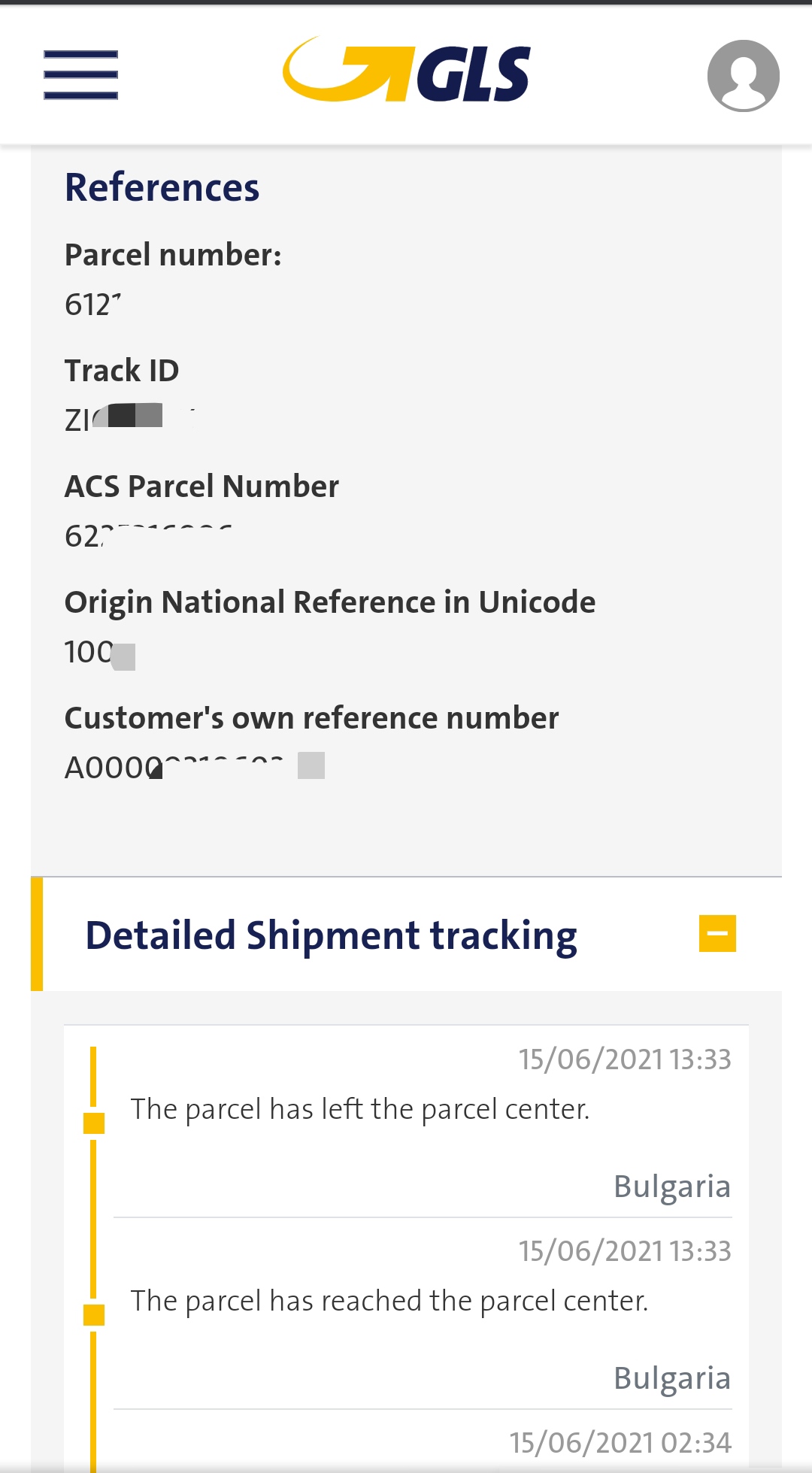Click the 15/06/2021 02:34 timestamp
This screenshot has height=1473, width=812.
(x=620, y=1442)
